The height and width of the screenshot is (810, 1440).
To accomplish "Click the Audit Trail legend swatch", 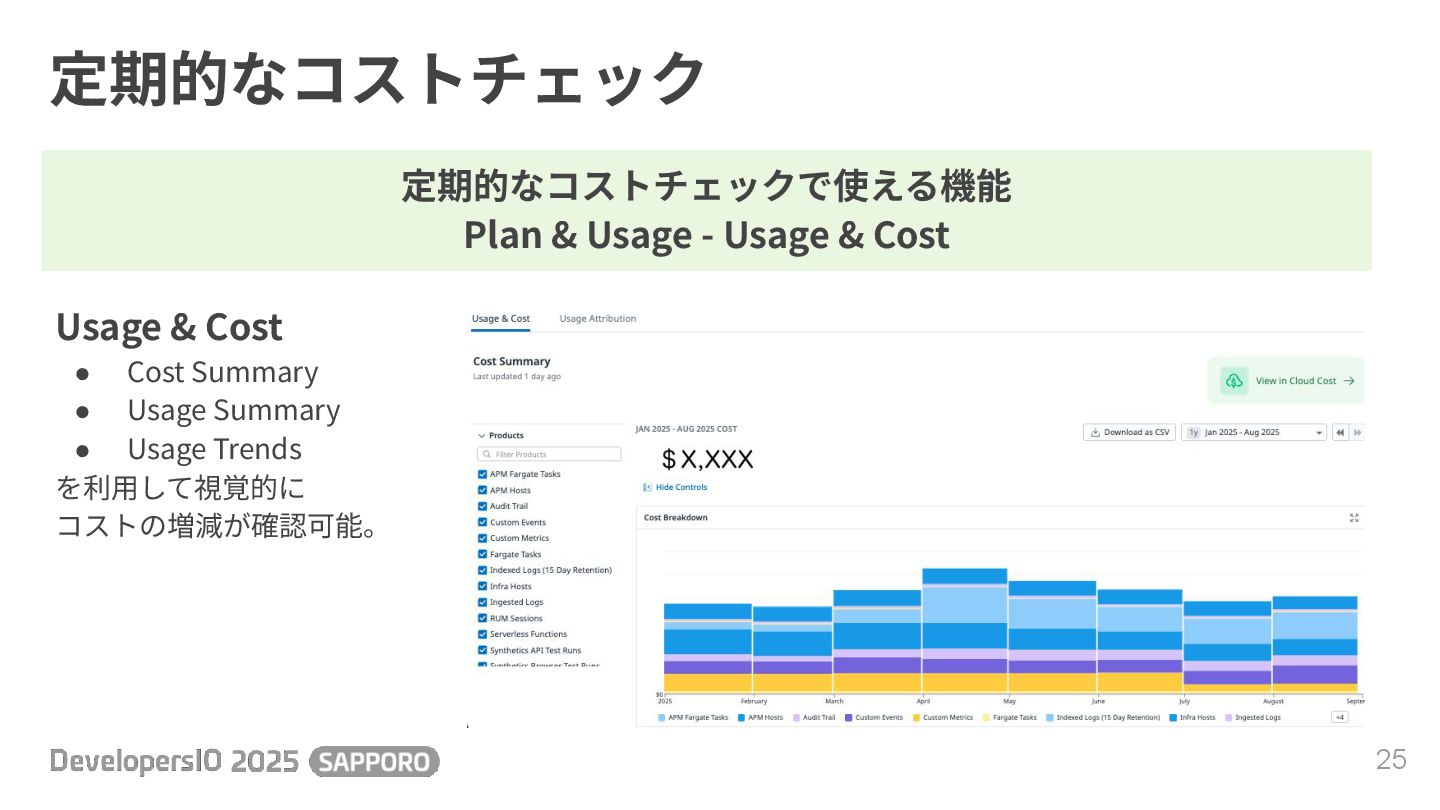I will point(797,718).
